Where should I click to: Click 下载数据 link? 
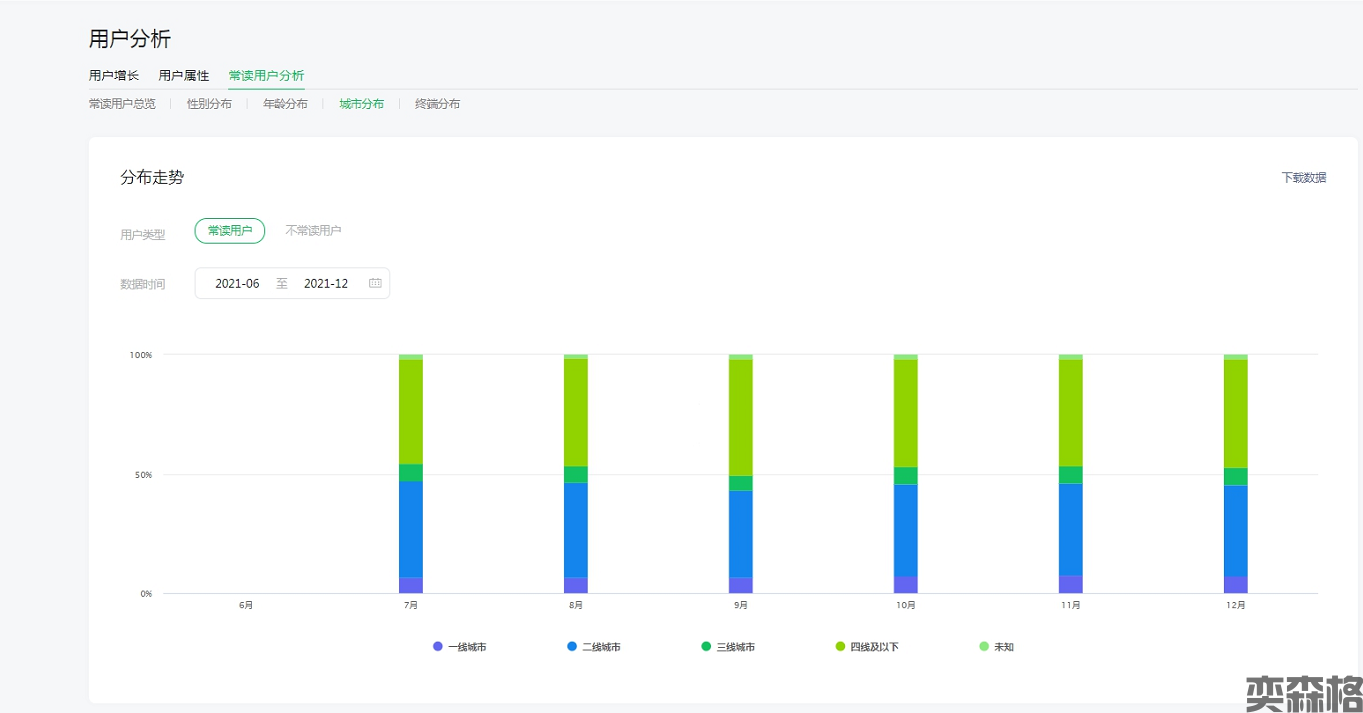[1304, 178]
